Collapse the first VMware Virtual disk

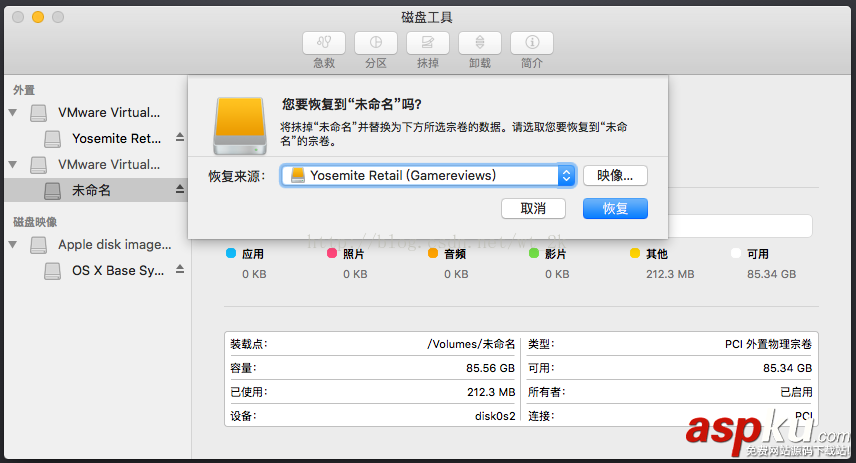(x=13, y=112)
